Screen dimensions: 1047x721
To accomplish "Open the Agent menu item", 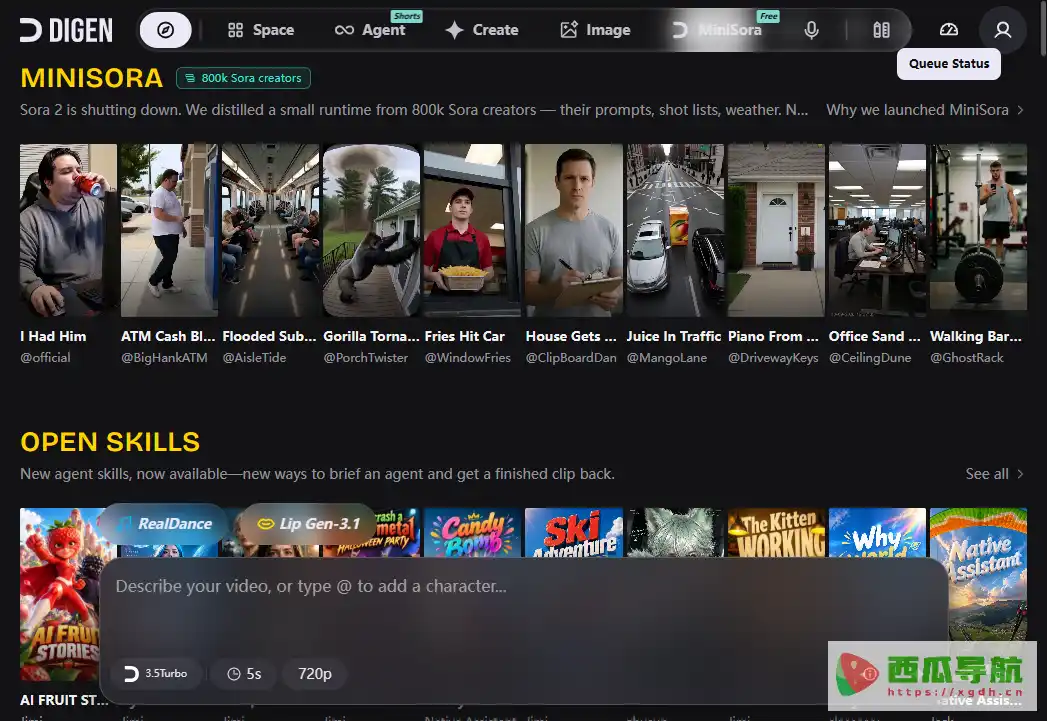I will click(x=371, y=30).
